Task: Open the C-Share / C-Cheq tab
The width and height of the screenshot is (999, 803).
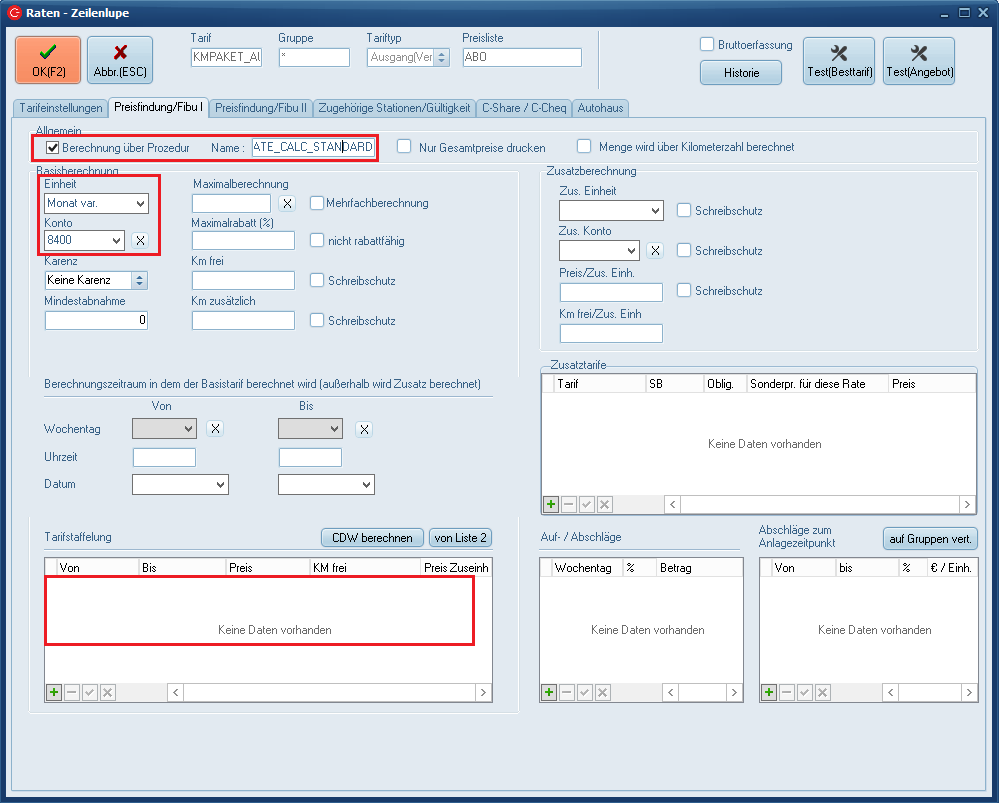Action: (523, 107)
